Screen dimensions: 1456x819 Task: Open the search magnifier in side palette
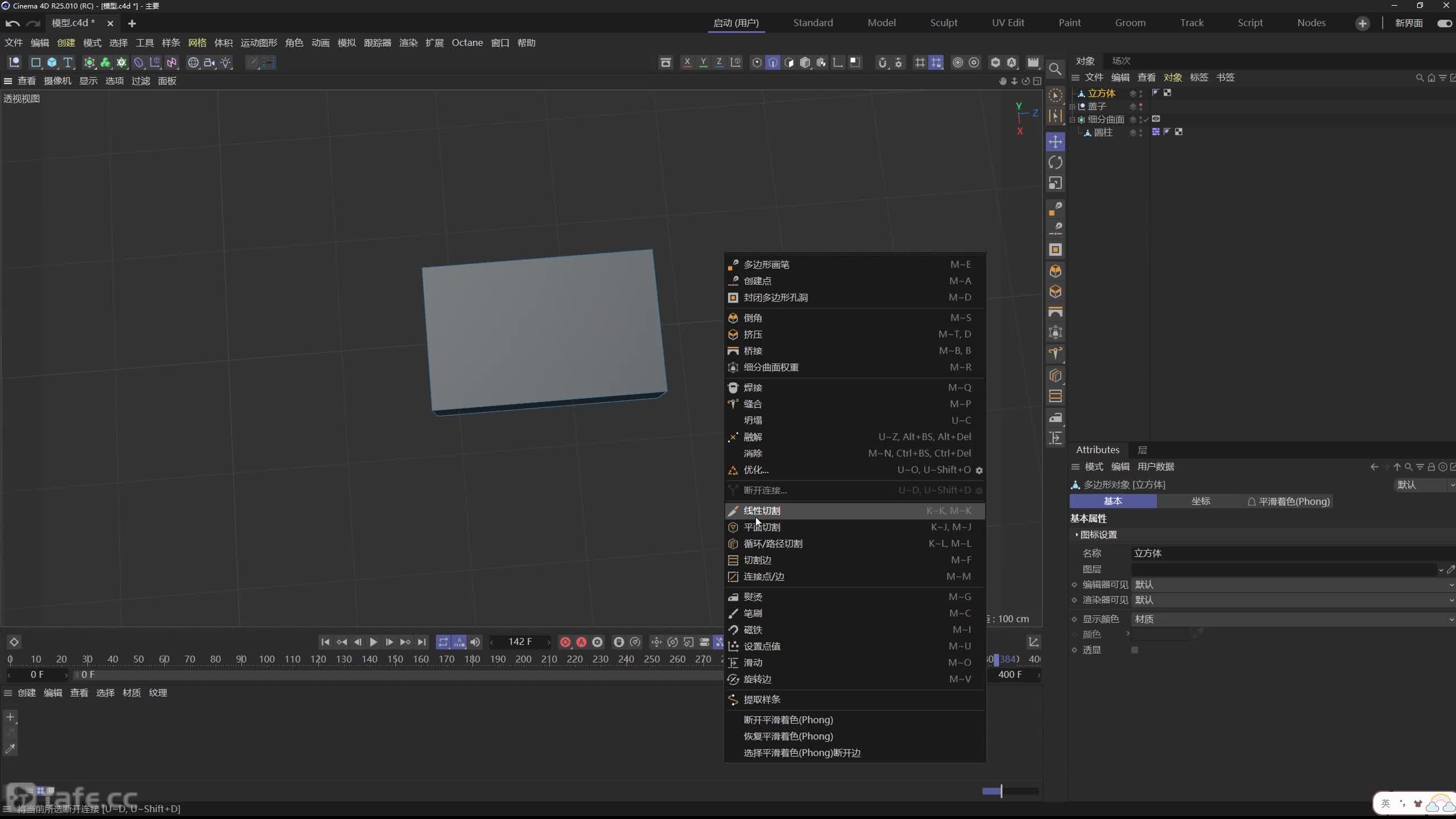click(x=1055, y=69)
